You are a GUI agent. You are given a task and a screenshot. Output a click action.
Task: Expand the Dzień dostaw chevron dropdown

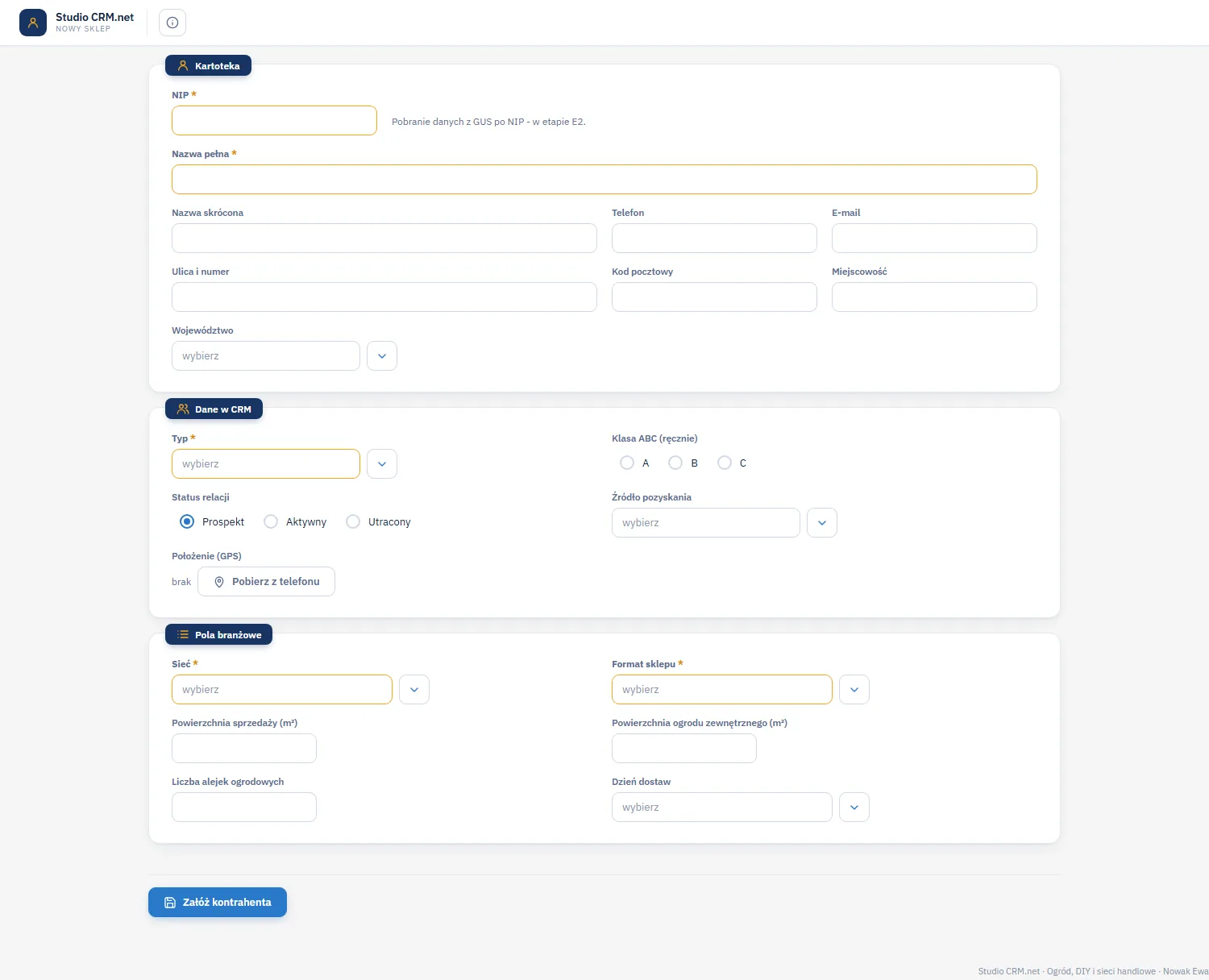tap(854, 808)
